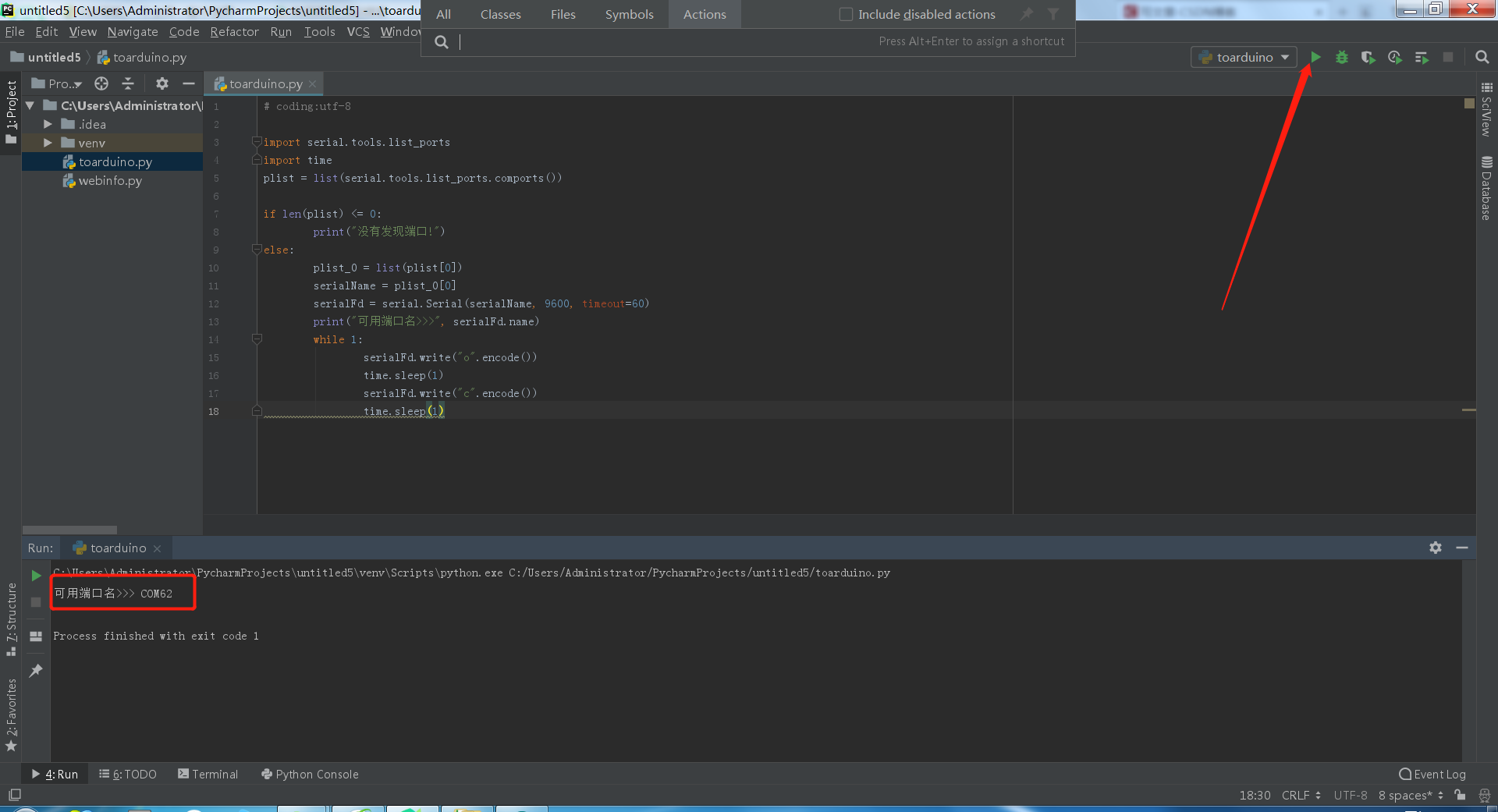The width and height of the screenshot is (1498, 812).
Task: Open the 1: Project side tab
Action: coord(11,112)
